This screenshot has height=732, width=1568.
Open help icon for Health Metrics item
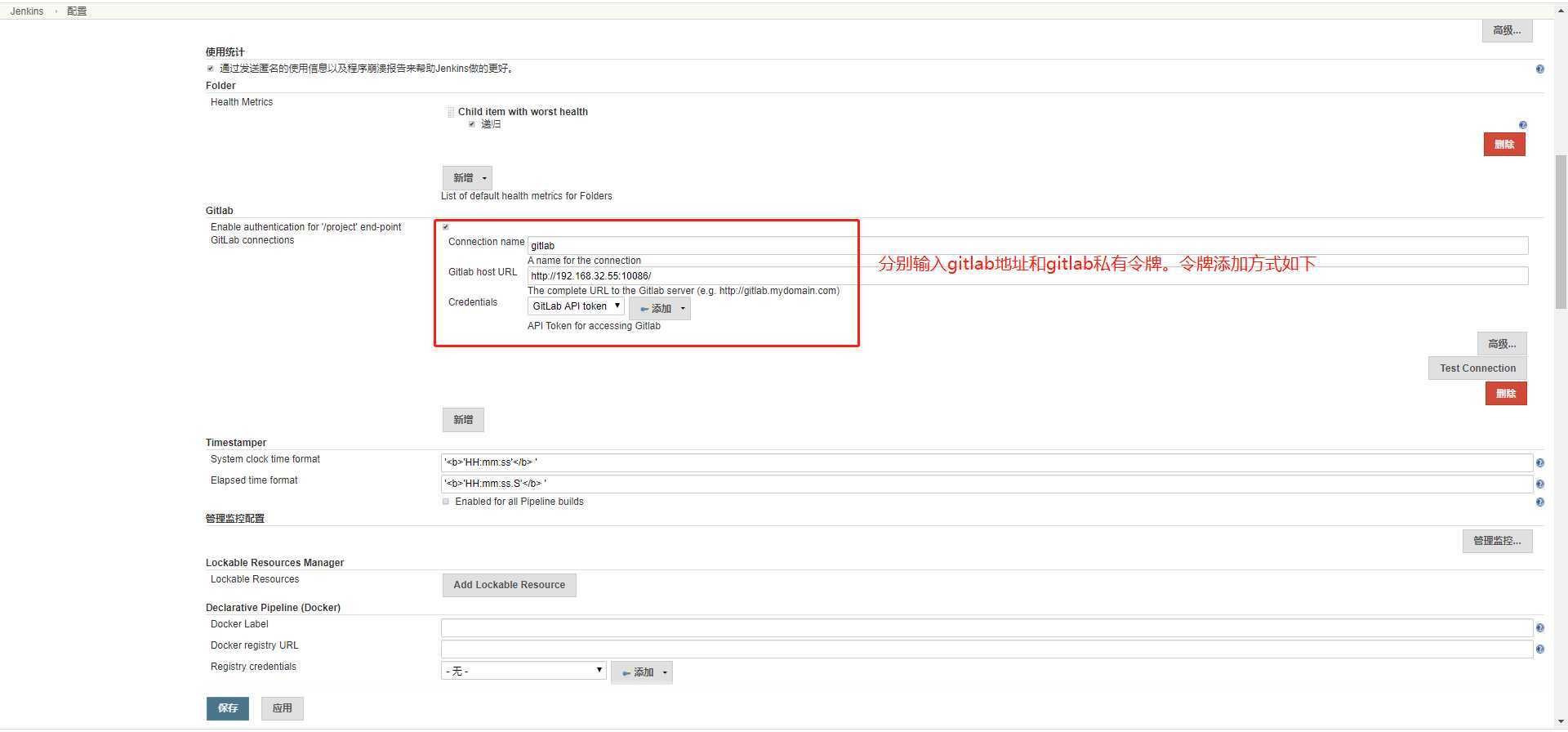1522,125
